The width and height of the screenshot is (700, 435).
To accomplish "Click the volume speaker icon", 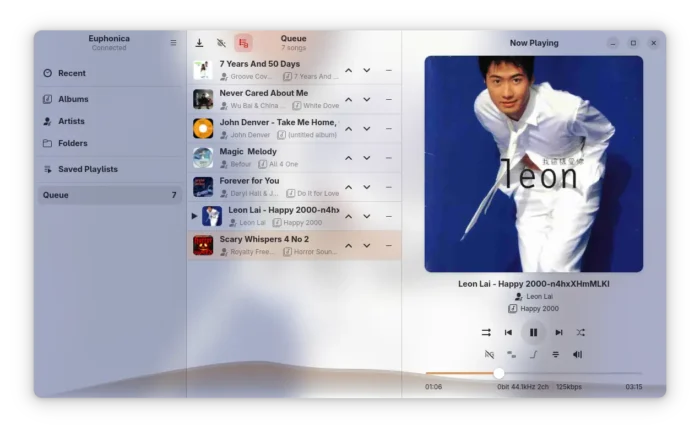I will [577, 354].
